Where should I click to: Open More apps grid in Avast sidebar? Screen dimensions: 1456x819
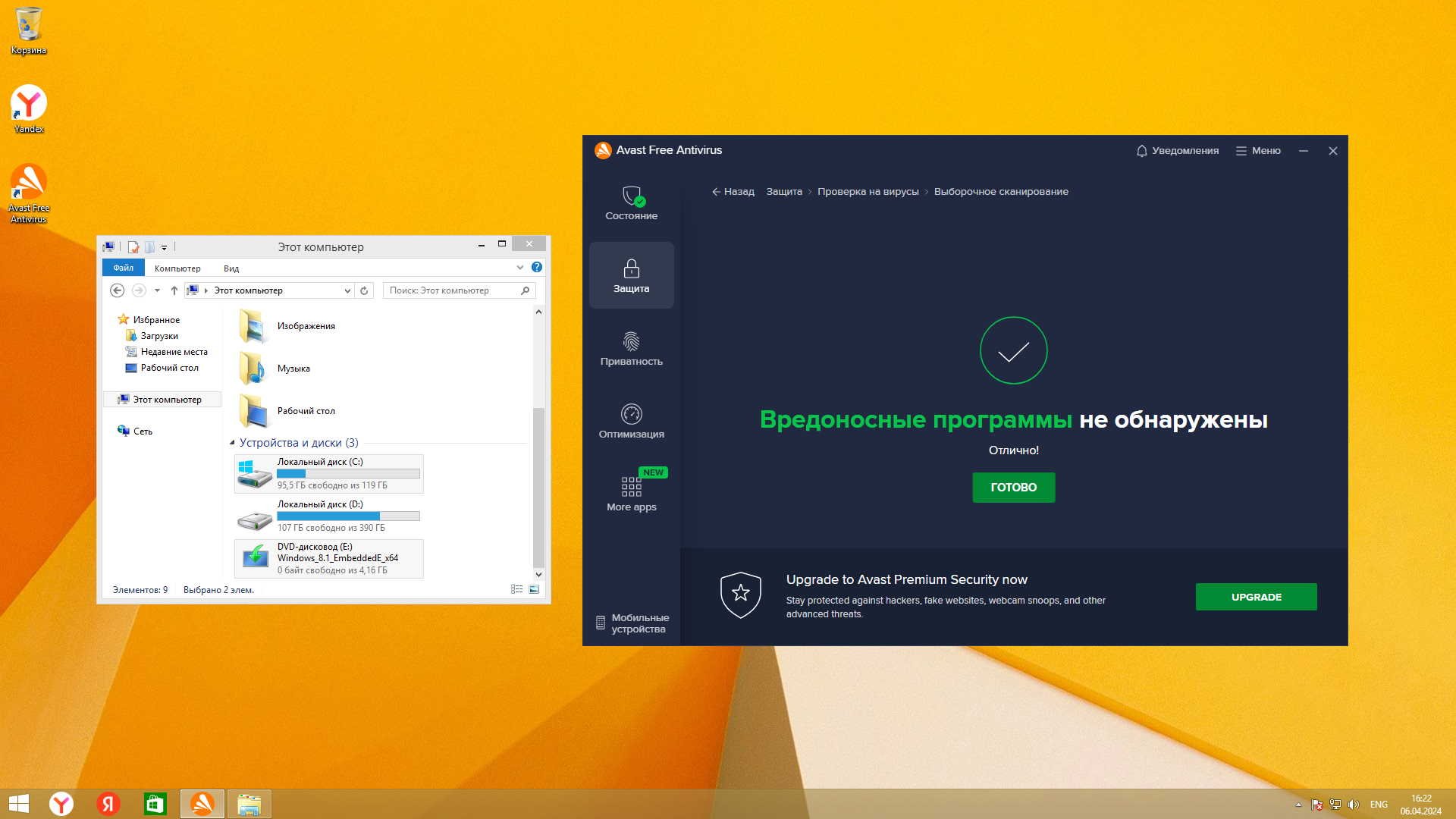tap(631, 494)
